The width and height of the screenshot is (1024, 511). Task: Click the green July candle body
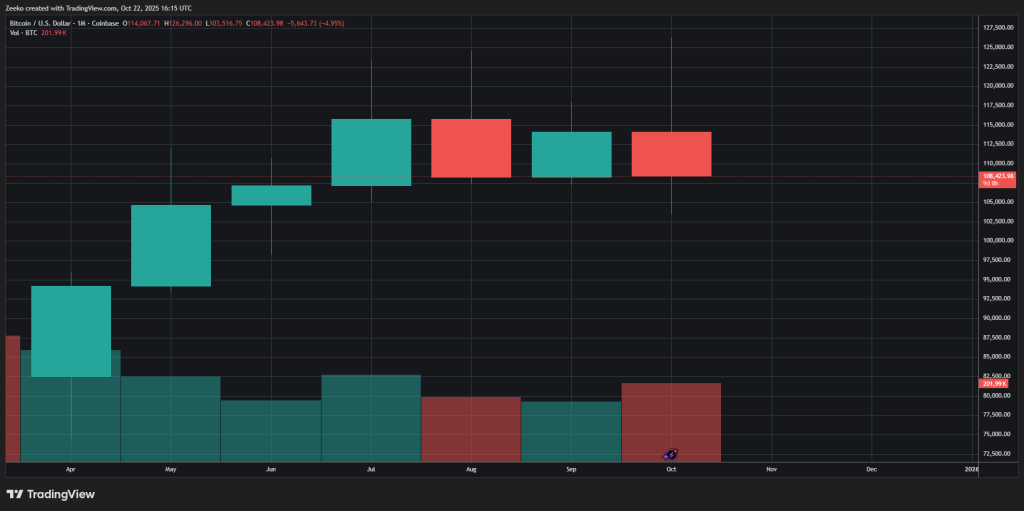[x=371, y=152]
